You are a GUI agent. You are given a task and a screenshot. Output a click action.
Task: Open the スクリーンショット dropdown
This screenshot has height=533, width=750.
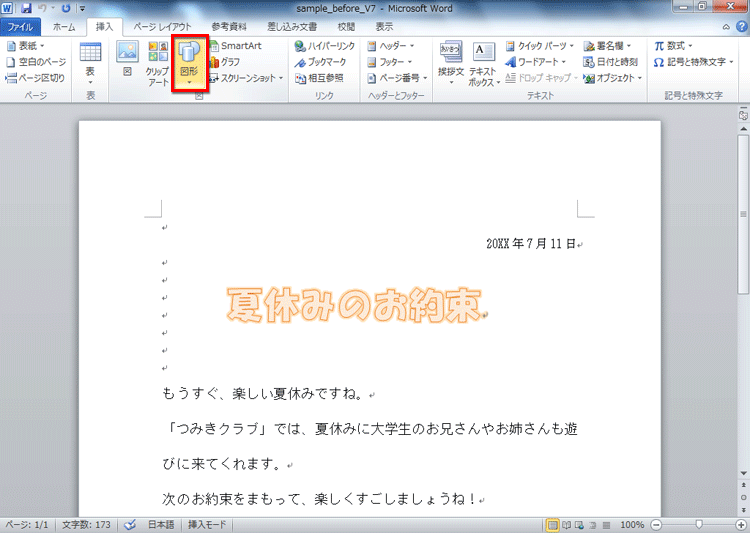[246, 78]
